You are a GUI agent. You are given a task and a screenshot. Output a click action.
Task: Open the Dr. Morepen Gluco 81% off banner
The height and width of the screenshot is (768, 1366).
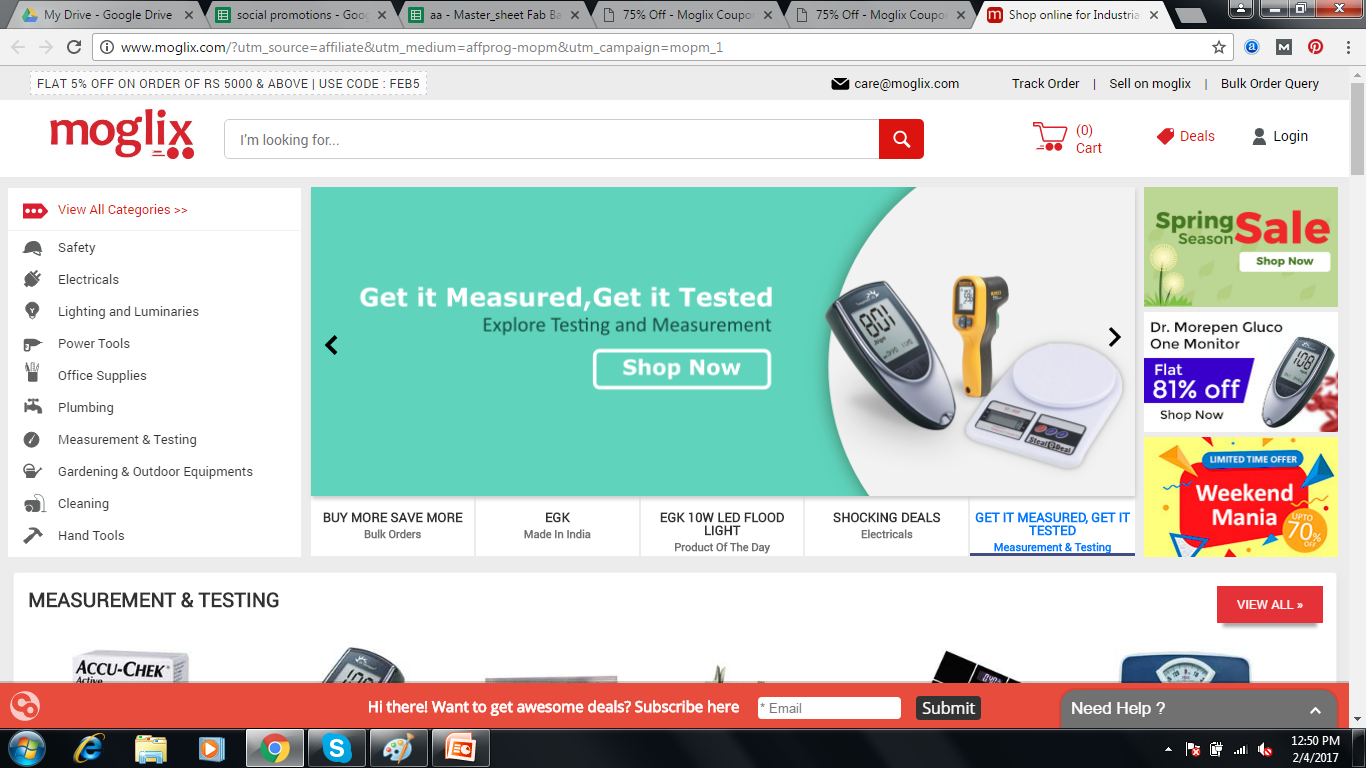(1240, 372)
